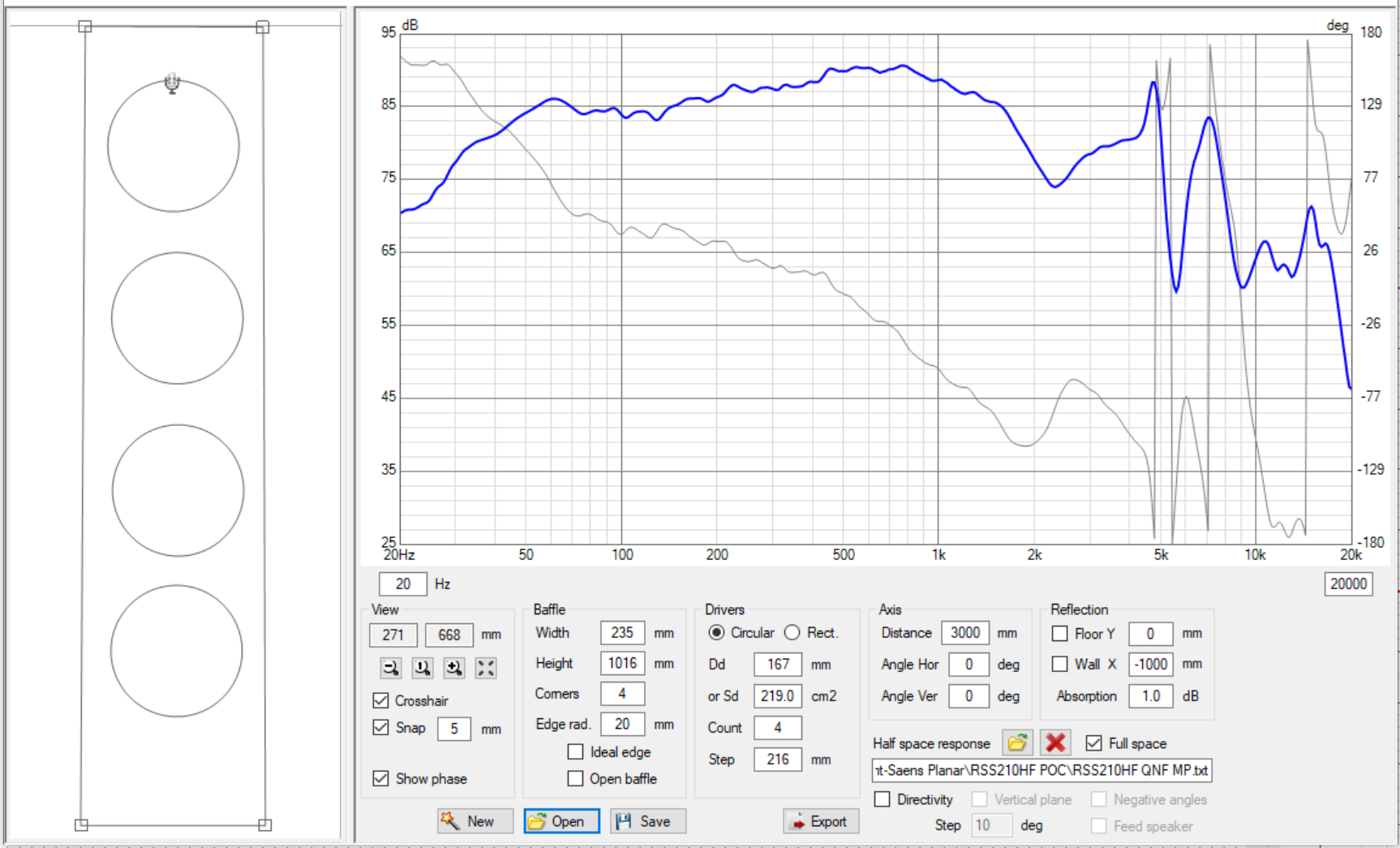The height and width of the screenshot is (848, 1400).
Task: Click the 'Half space response' label
Action: click(x=931, y=743)
